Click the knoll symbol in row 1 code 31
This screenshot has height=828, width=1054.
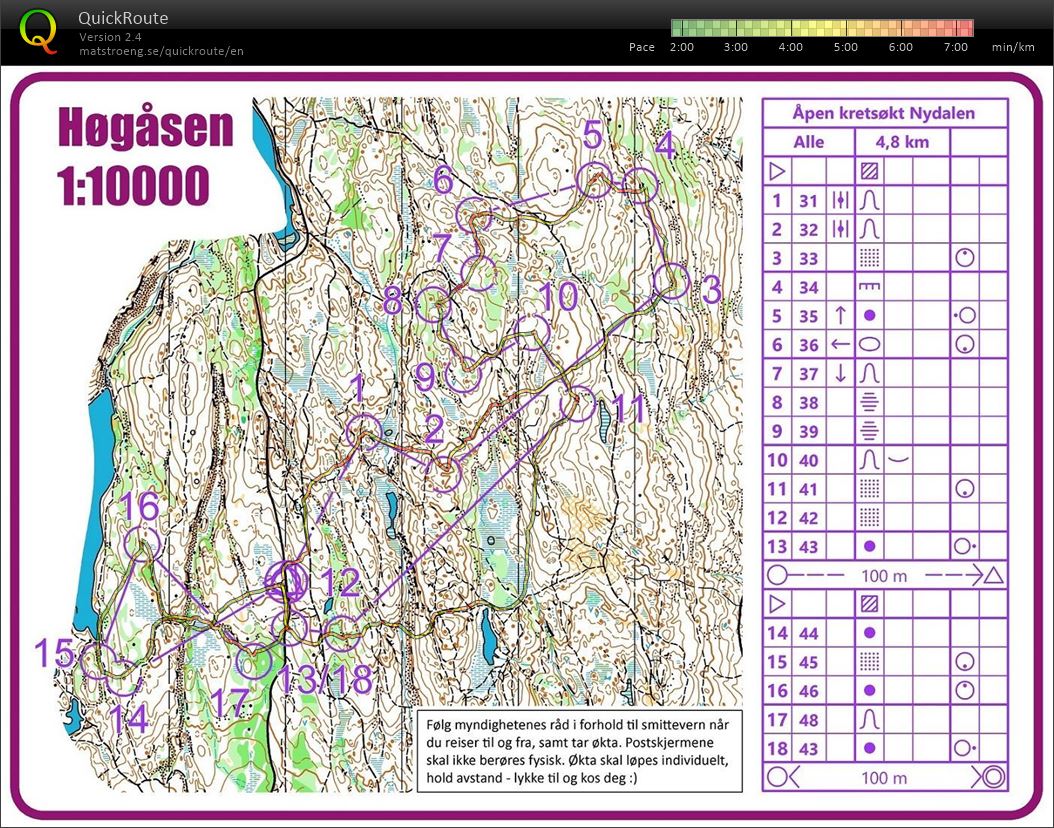[869, 200]
